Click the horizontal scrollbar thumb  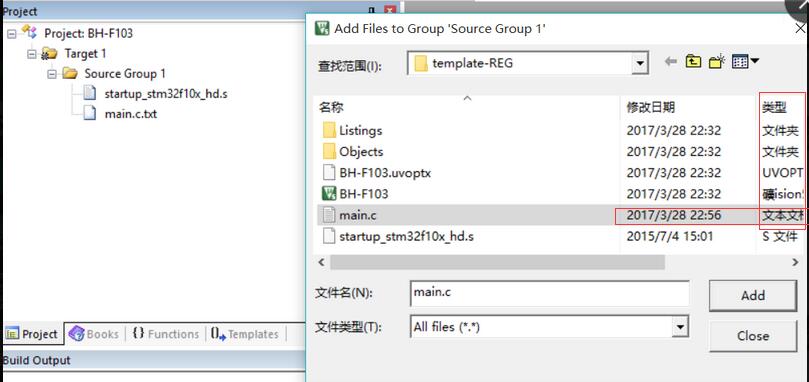click(497, 262)
